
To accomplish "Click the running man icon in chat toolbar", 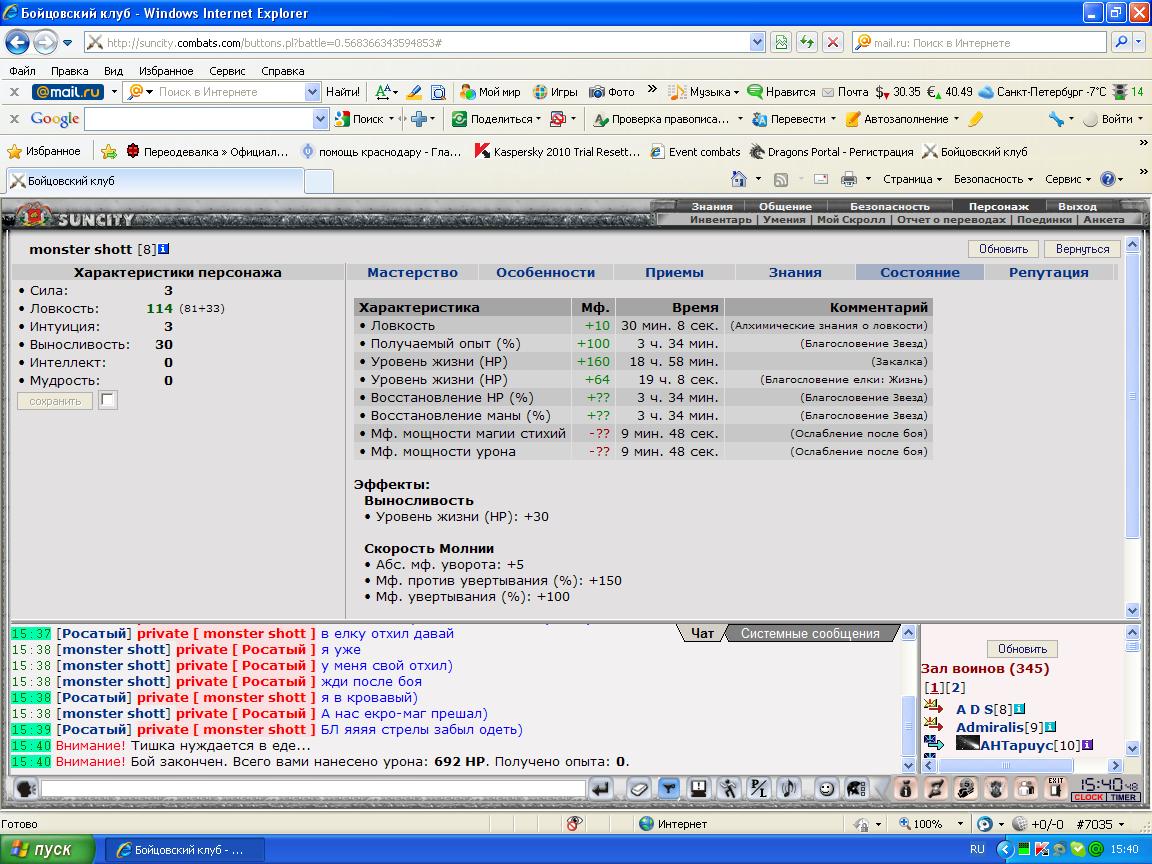I will [728, 789].
